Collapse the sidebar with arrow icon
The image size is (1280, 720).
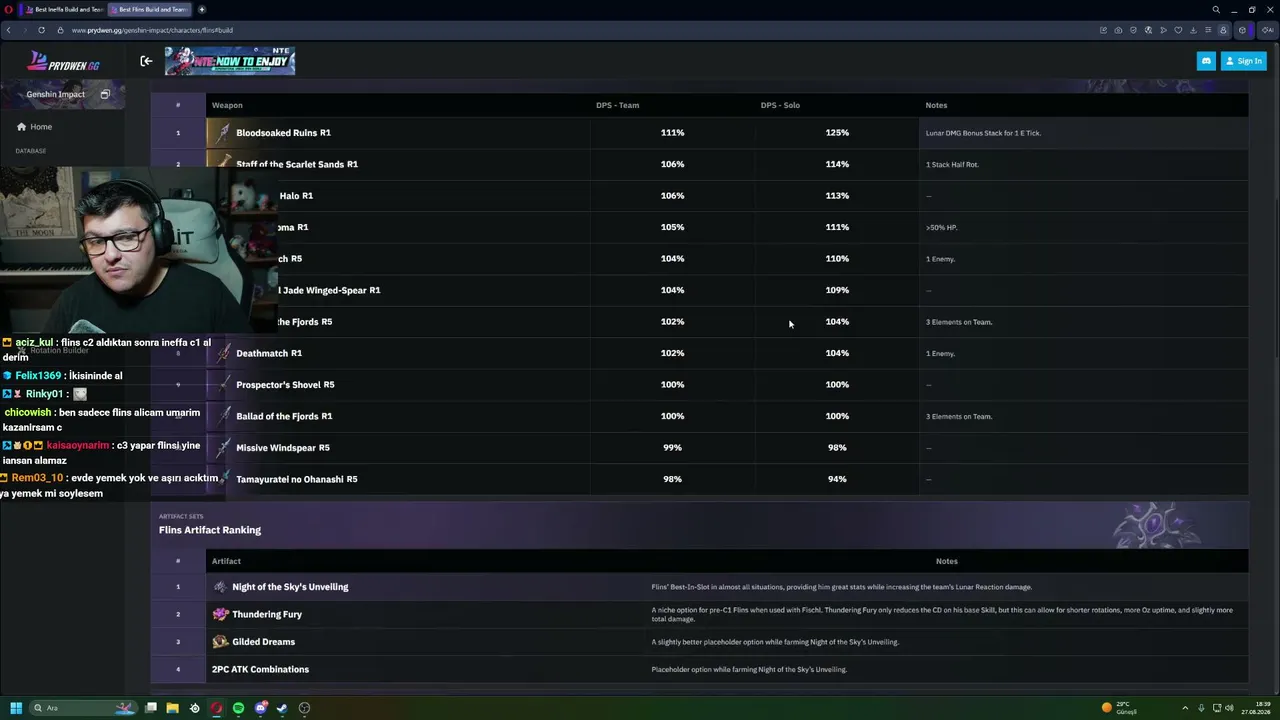point(146,61)
